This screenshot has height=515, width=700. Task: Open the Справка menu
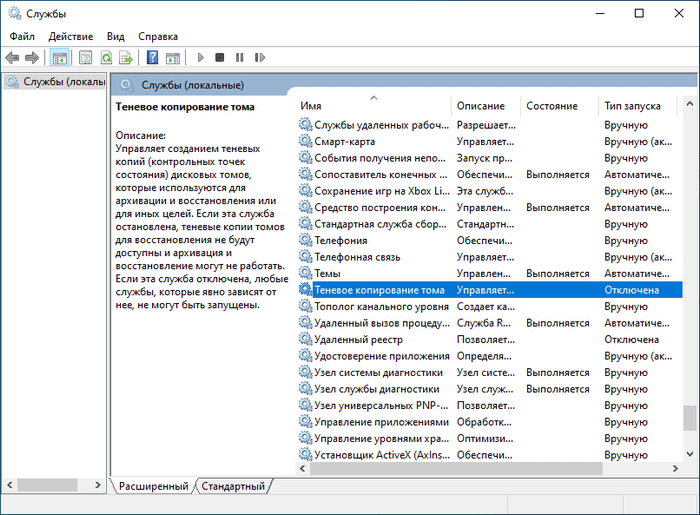[x=158, y=37]
